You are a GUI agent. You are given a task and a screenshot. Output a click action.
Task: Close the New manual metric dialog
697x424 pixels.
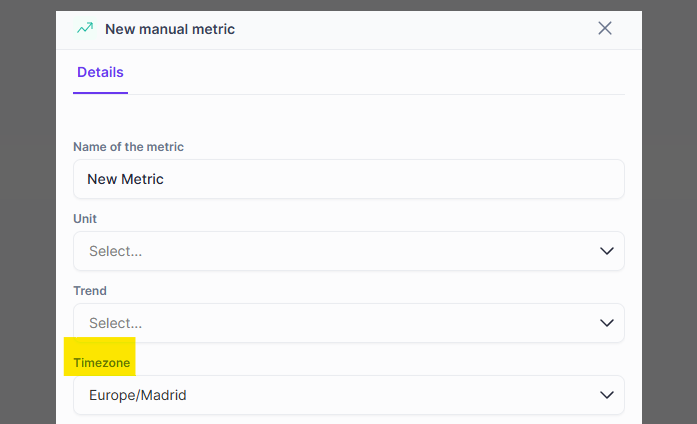(605, 29)
